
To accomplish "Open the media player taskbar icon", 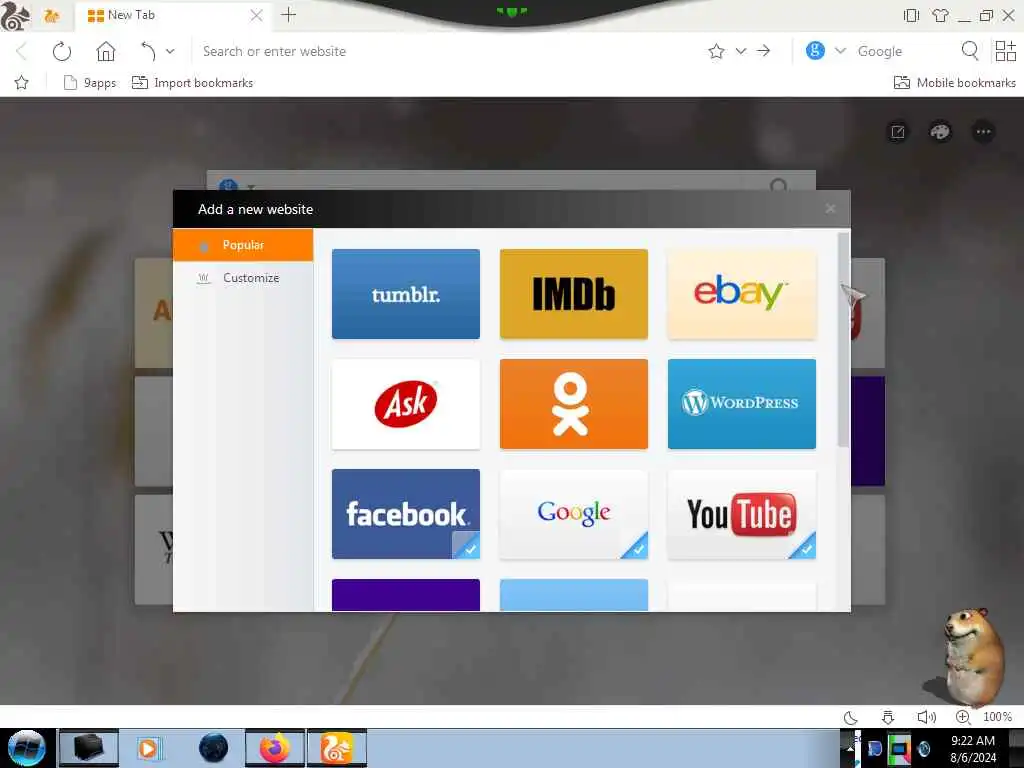I will tap(148, 748).
